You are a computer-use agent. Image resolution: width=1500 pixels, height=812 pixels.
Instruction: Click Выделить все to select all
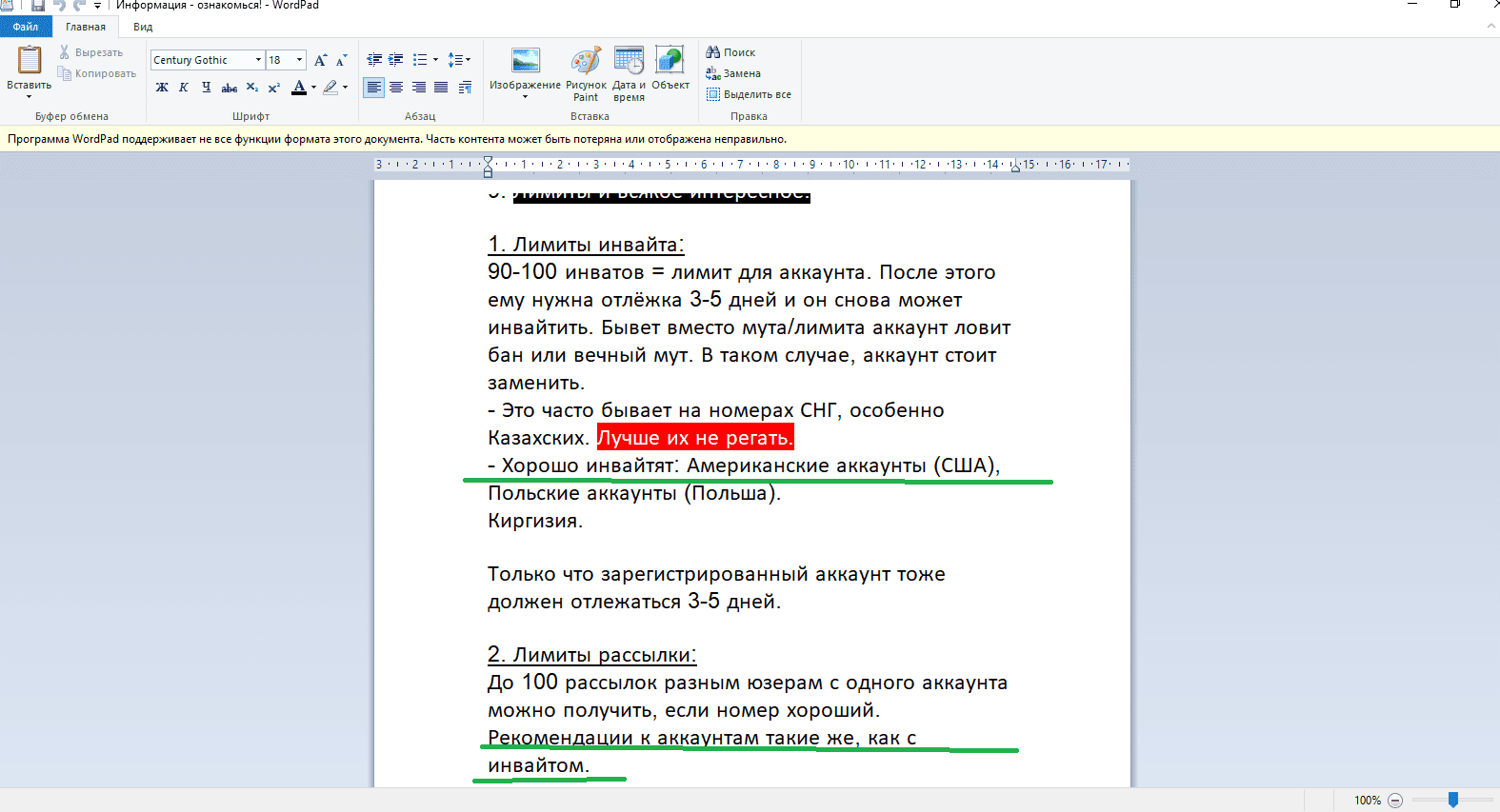(x=749, y=94)
